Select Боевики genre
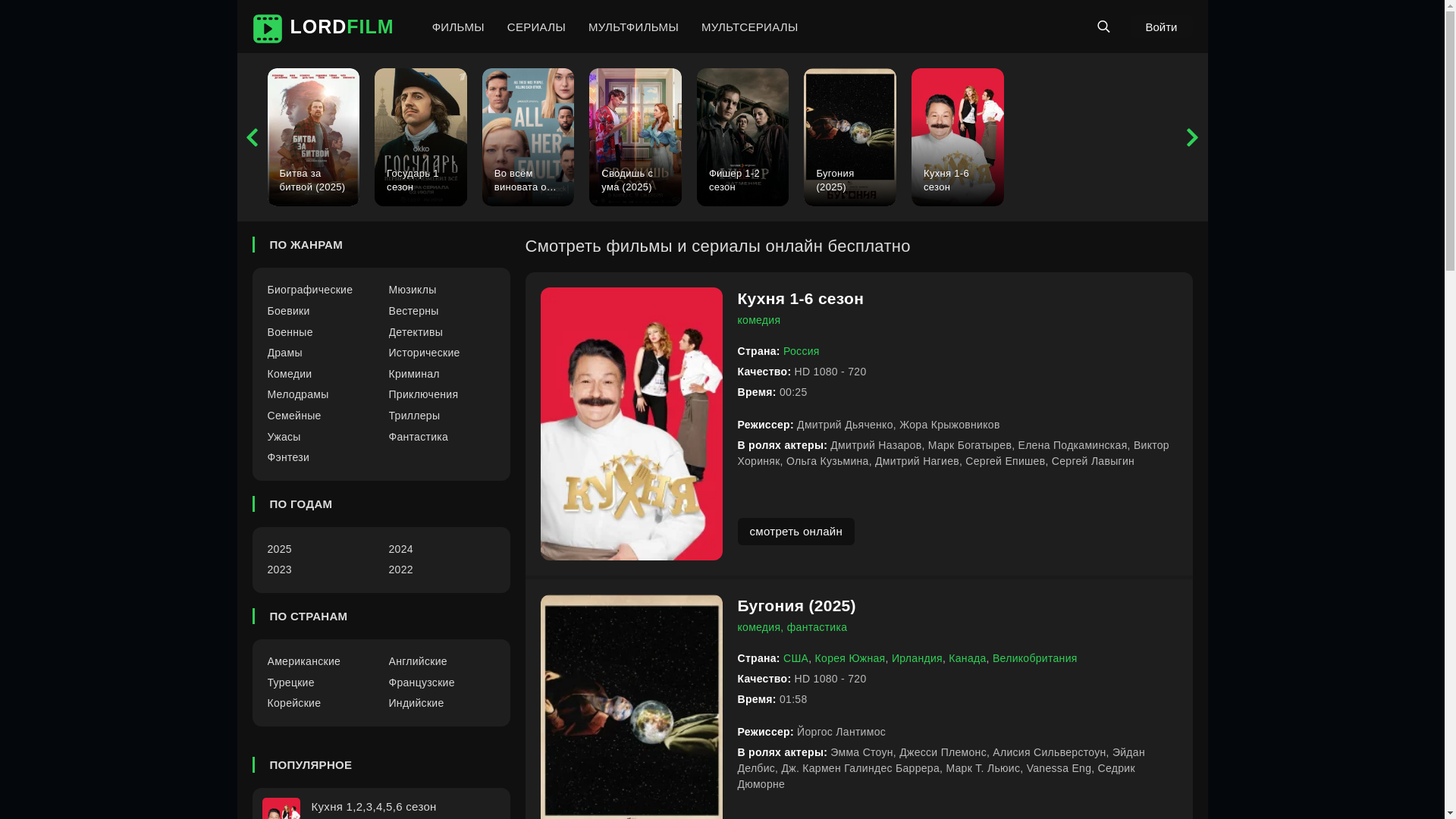This screenshot has width=1456, height=819. coord(288,311)
